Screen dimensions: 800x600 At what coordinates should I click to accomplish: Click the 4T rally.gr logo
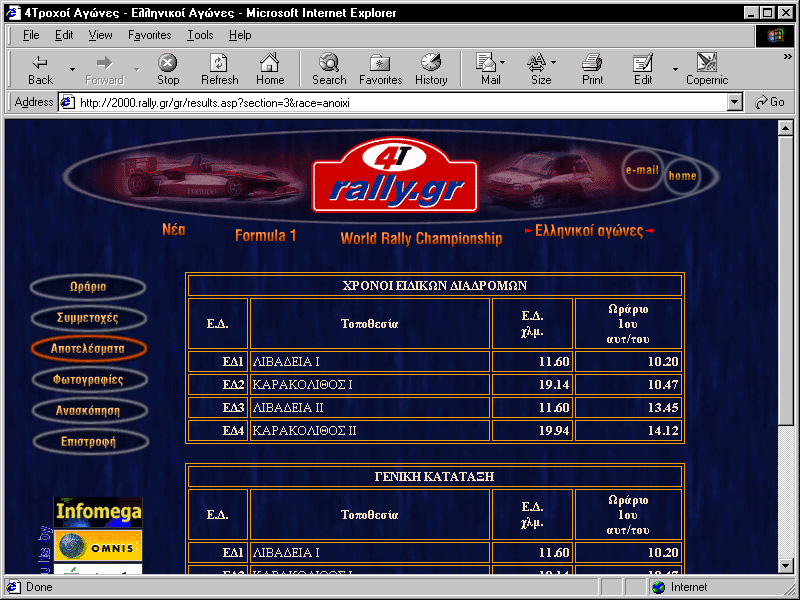point(395,176)
